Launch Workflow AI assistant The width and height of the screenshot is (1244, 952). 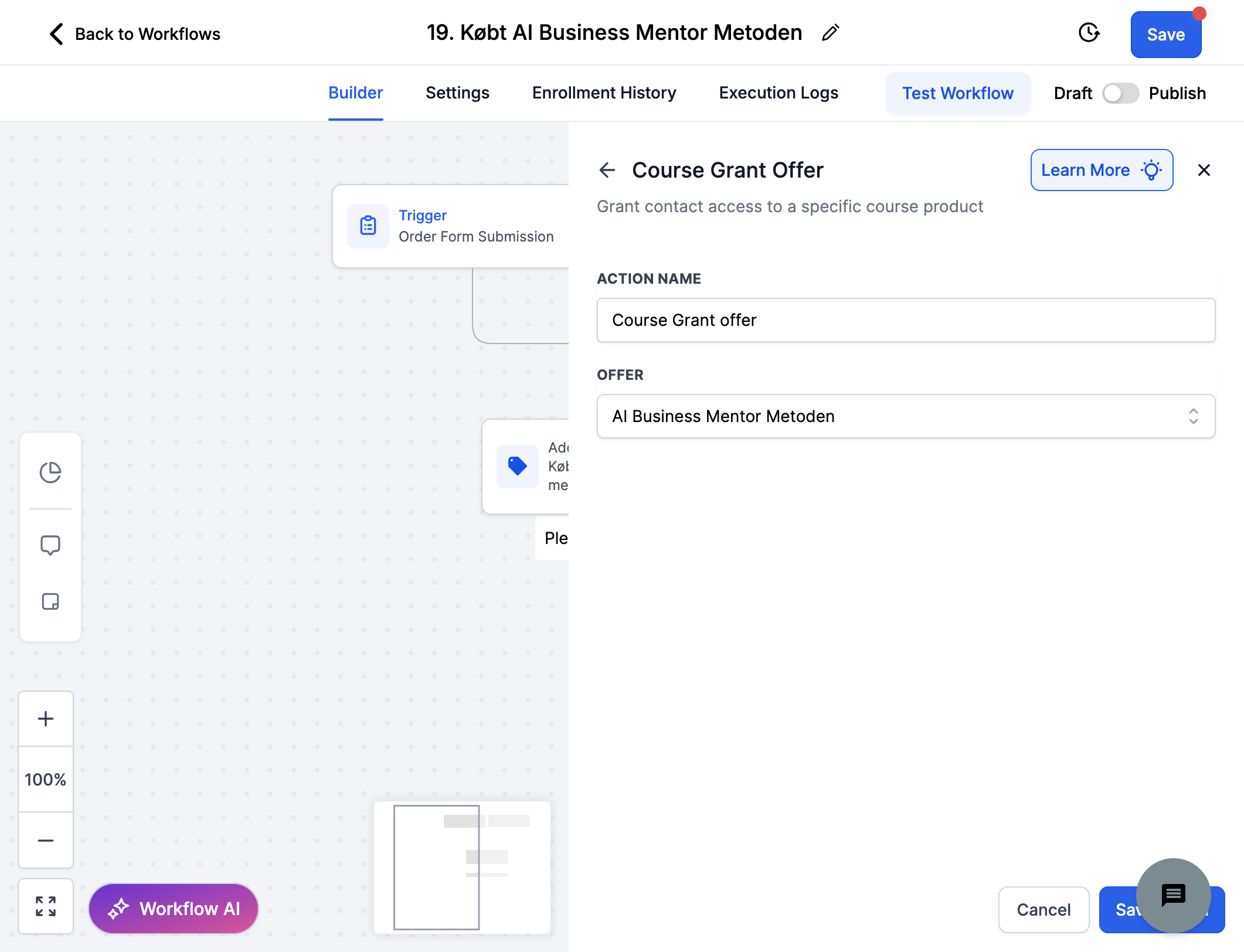click(174, 908)
